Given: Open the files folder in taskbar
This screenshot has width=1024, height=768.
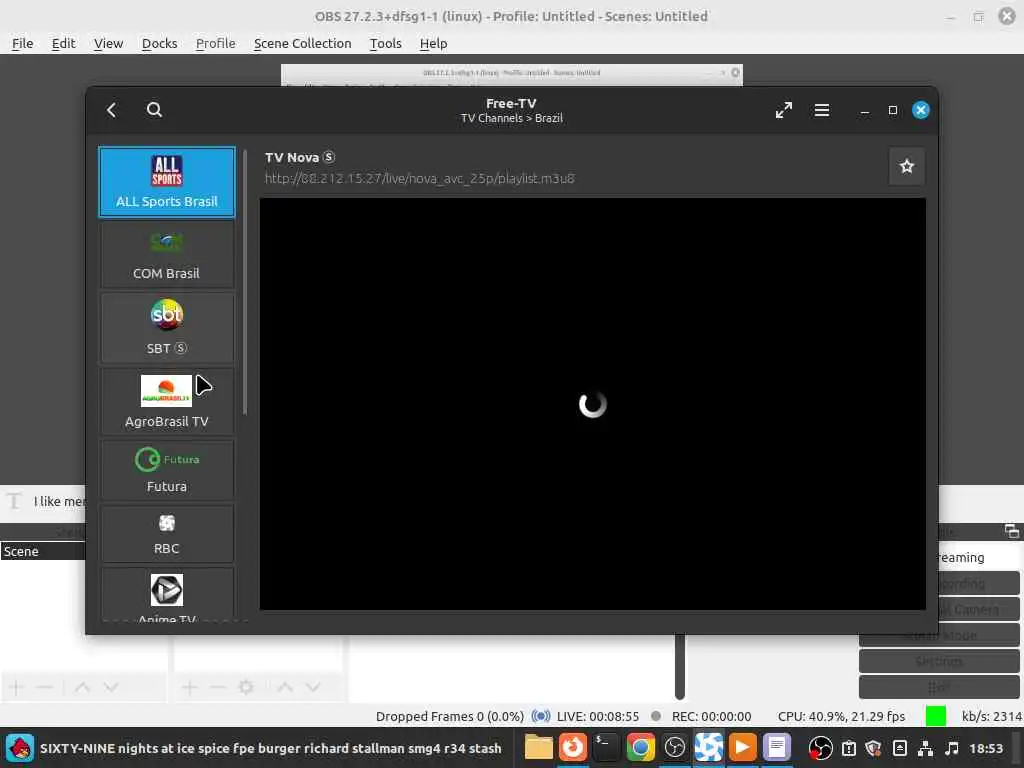Looking at the screenshot, I should coord(539,748).
